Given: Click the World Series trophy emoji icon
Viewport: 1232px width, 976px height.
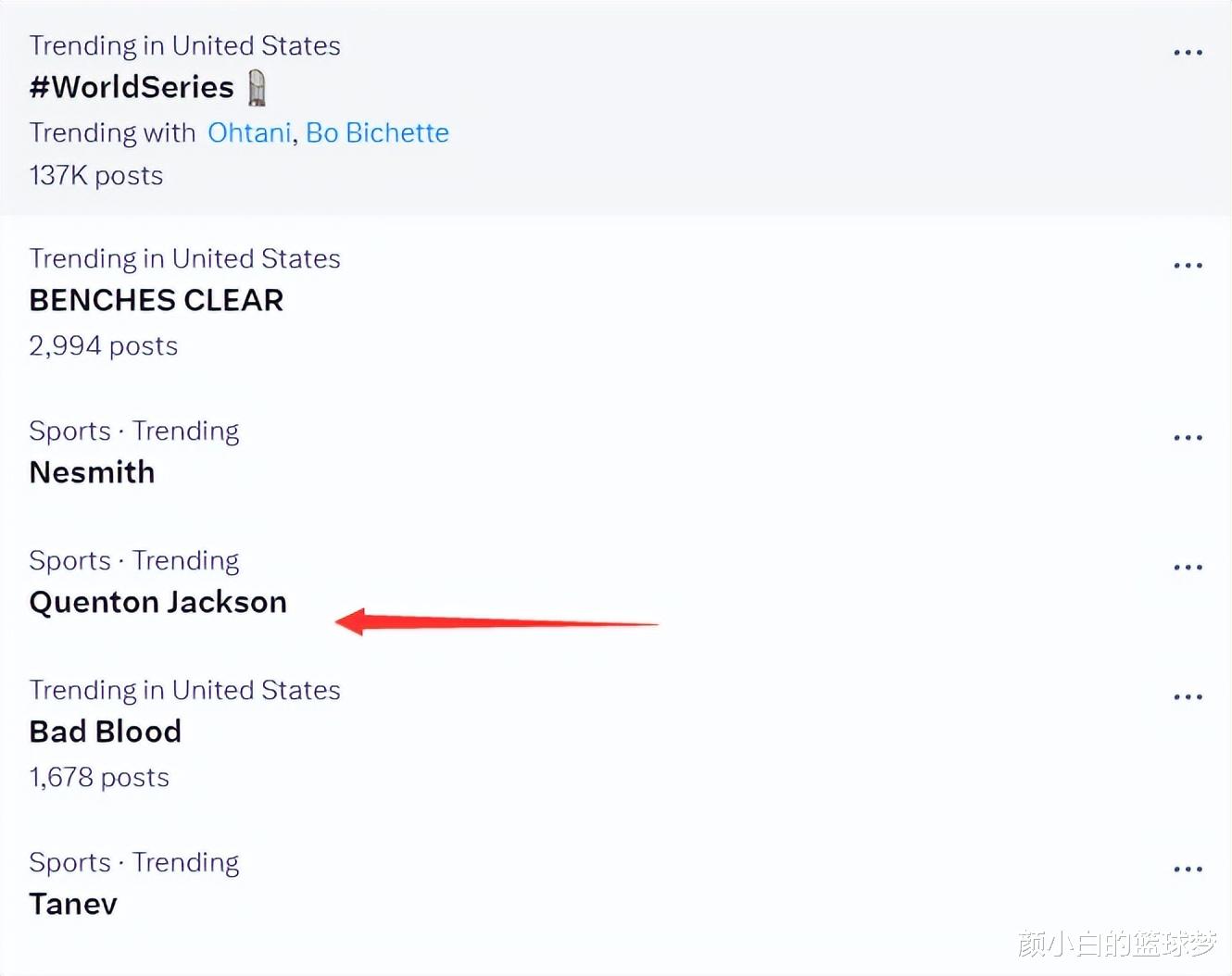Looking at the screenshot, I should tap(258, 88).
